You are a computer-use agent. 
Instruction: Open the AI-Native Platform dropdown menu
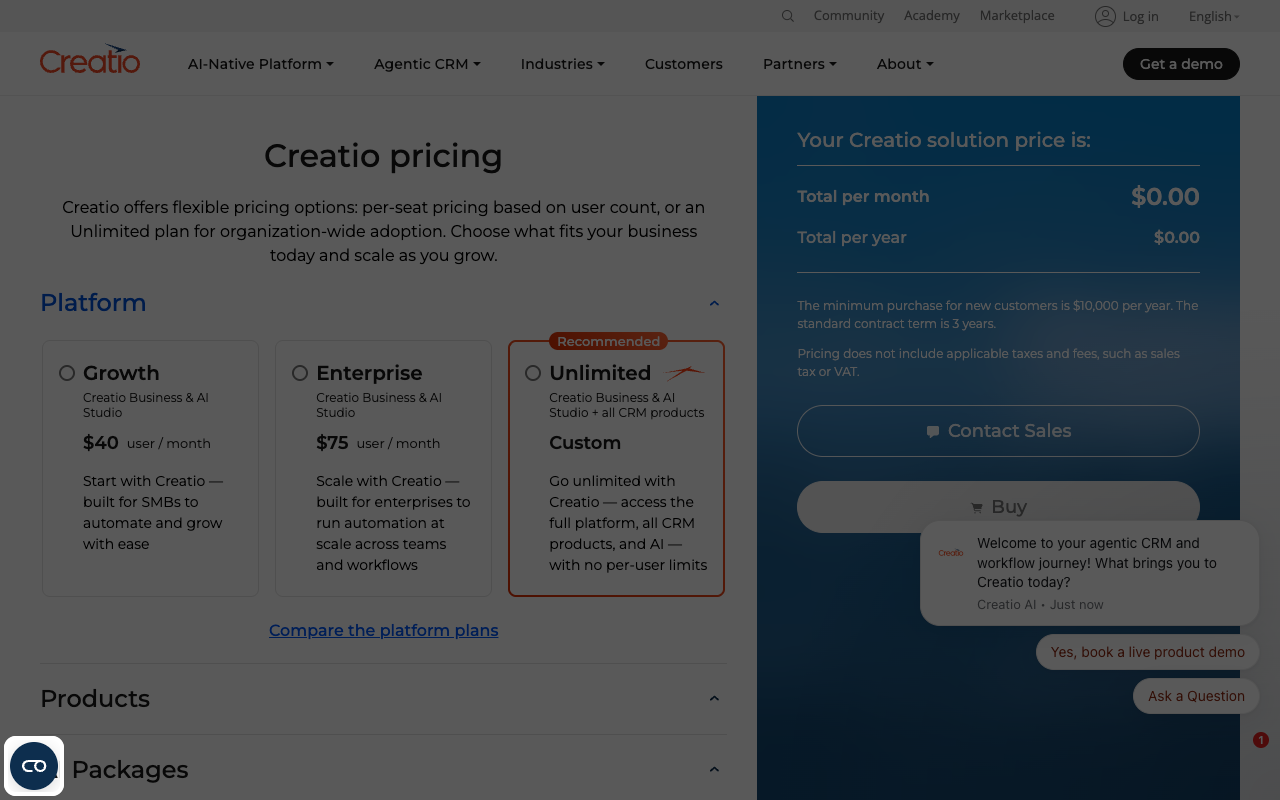(x=261, y=64)
